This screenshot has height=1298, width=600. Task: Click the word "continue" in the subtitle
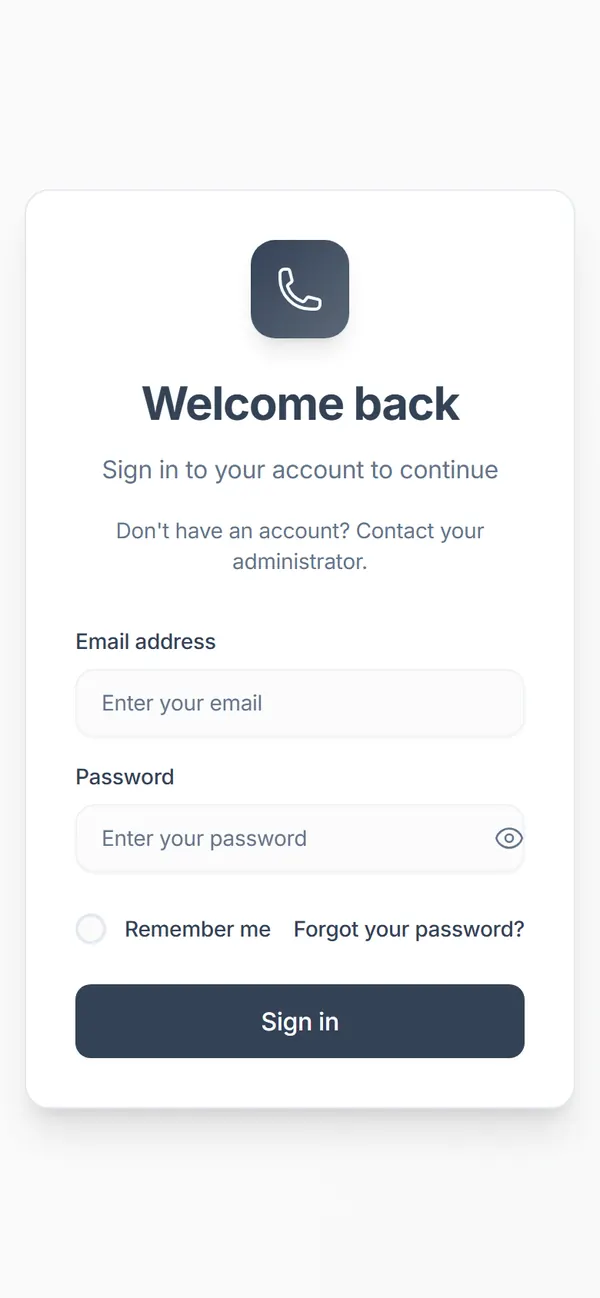click(449, 470)
